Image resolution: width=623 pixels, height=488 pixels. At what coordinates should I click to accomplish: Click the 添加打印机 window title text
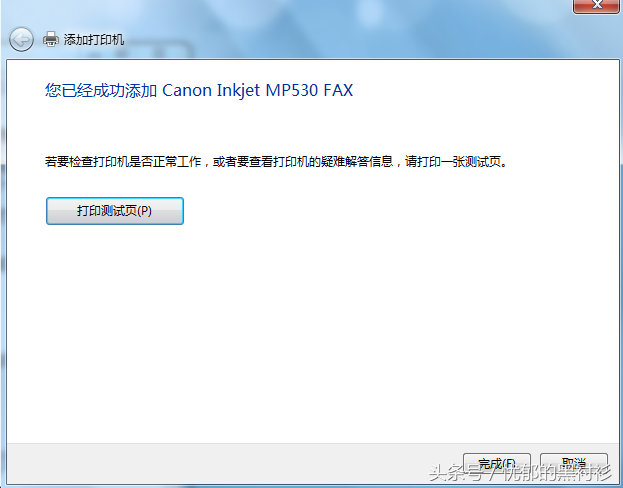94,39
